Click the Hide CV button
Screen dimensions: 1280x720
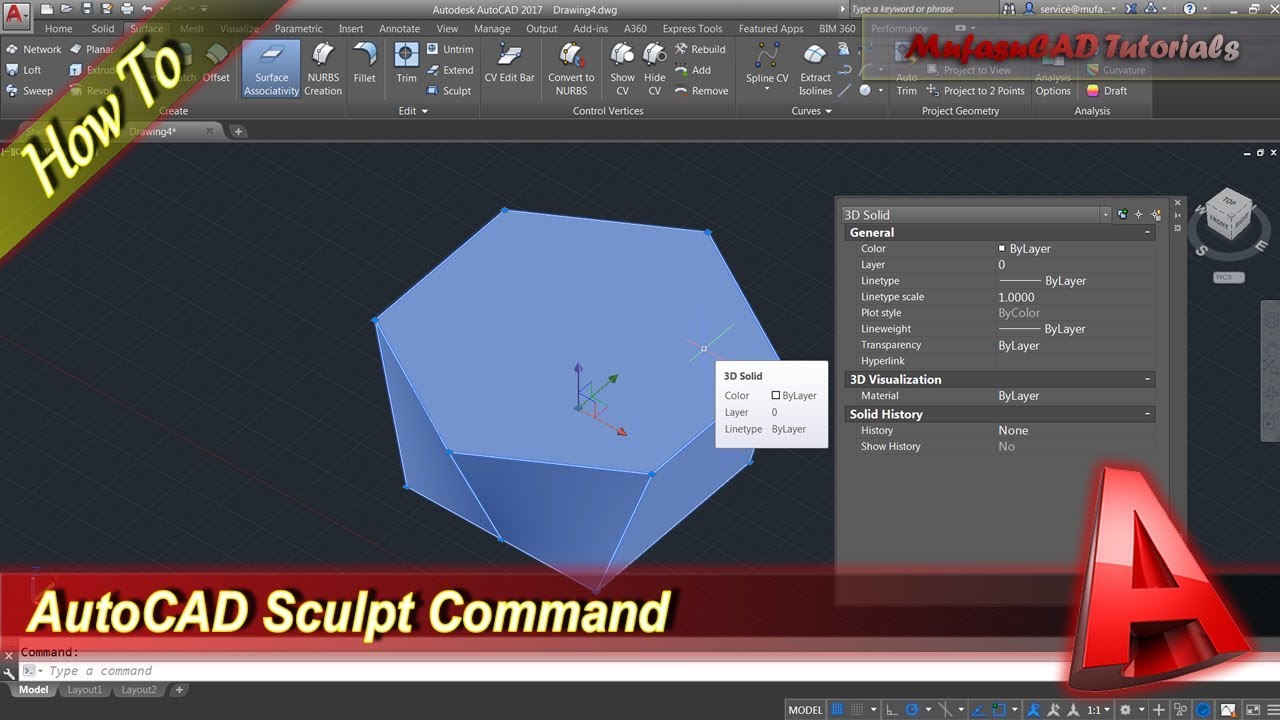(655, 69)
